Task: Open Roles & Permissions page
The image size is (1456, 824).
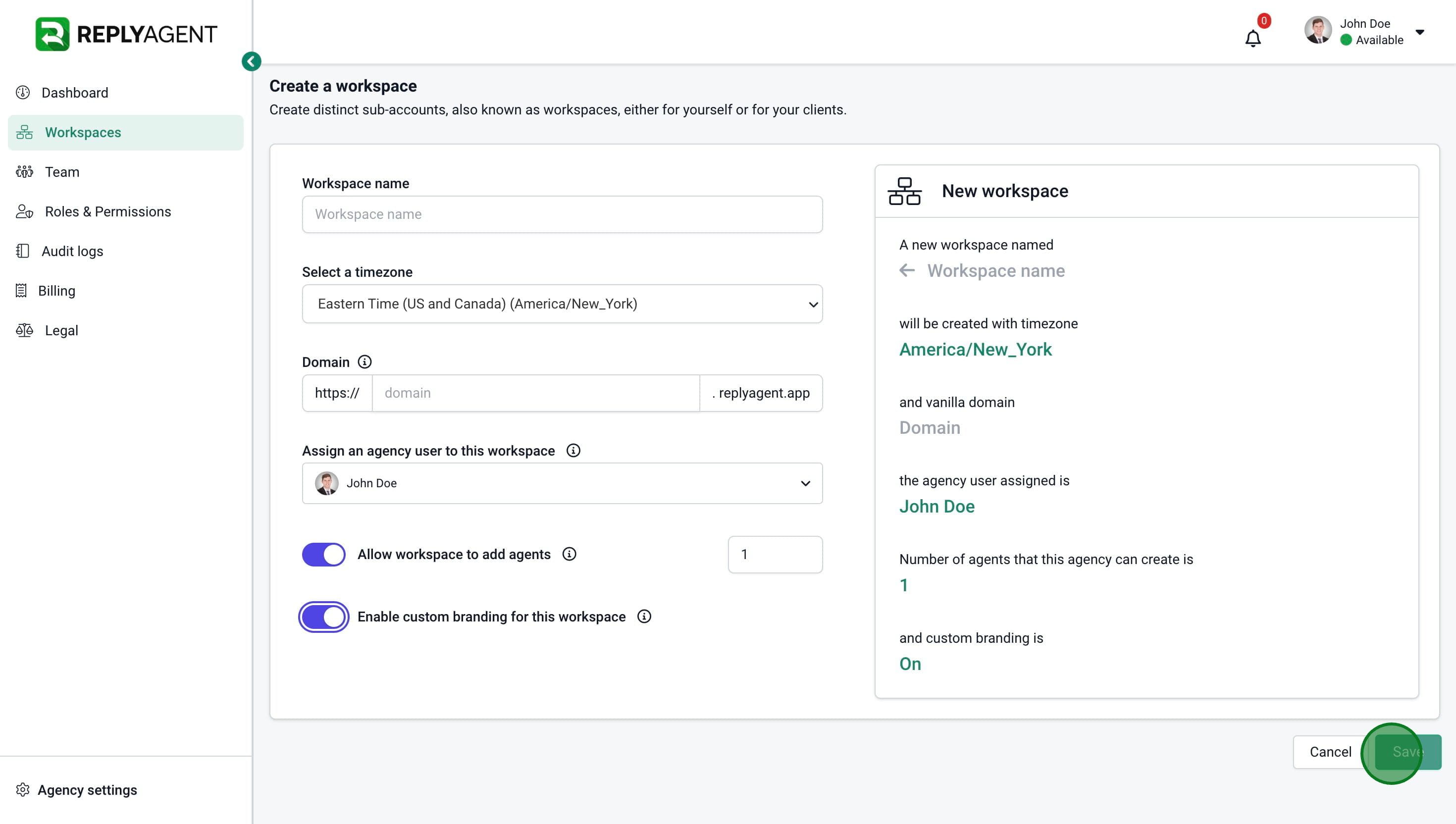Action: (x=107, y=211)
